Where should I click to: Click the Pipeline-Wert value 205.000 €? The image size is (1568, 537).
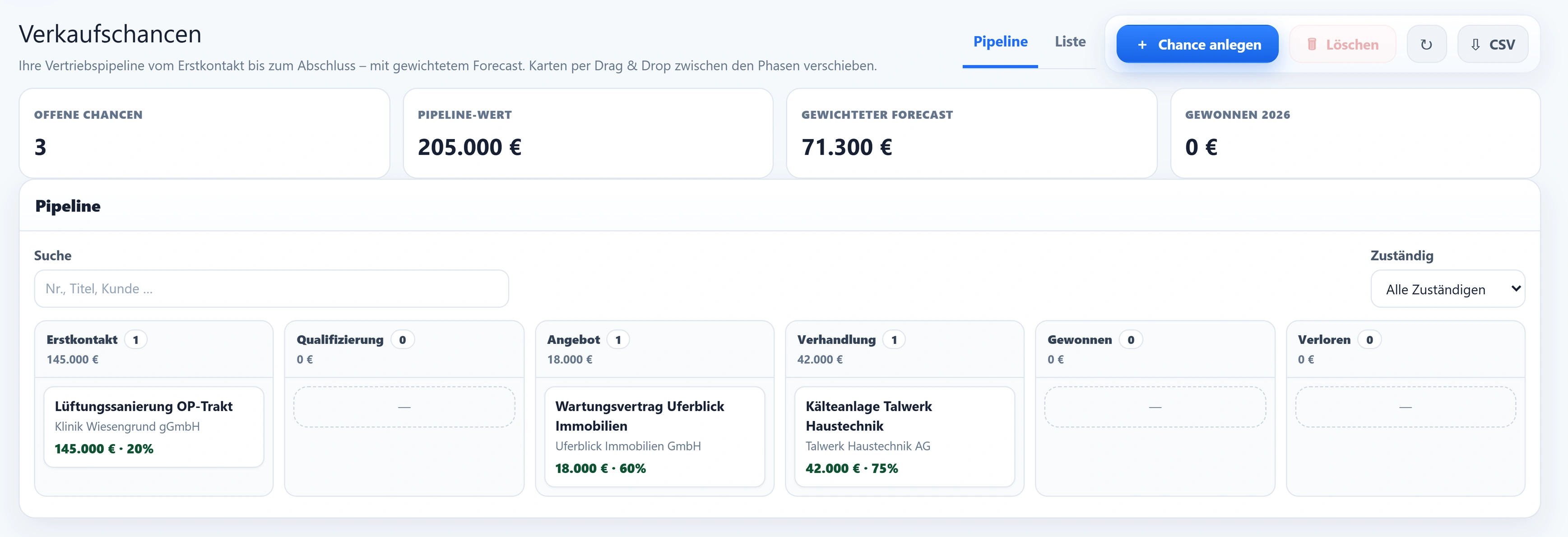click(469, 148)
